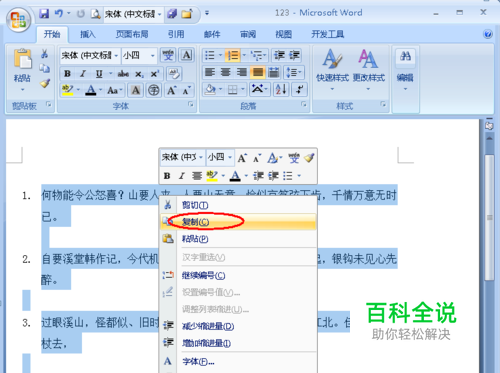Click Phonetic Guide icon in ribbon
The image size is (500, 373).
[x=168, y=55]
